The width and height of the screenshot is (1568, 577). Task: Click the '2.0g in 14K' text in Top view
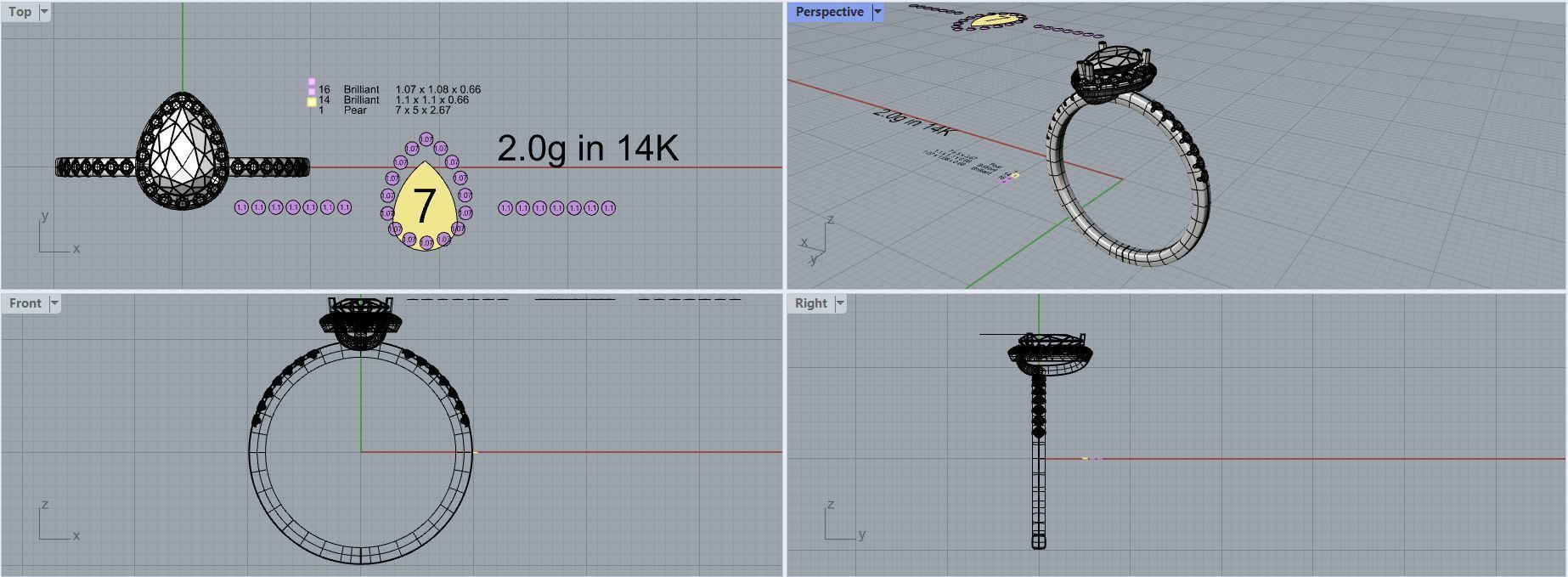click(587, 148)
